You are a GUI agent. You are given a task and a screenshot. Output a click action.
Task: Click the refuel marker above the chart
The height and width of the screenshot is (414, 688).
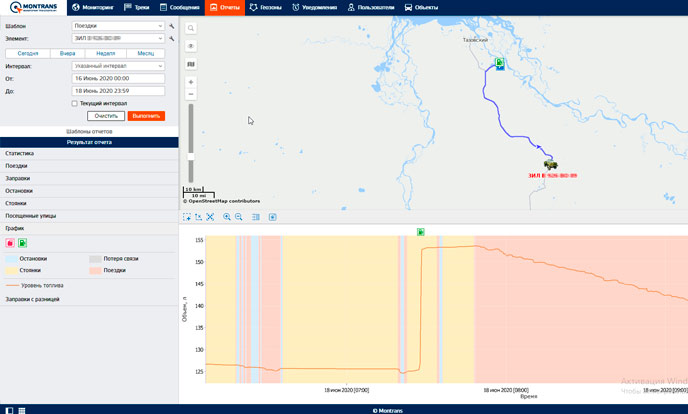(421, 232)
